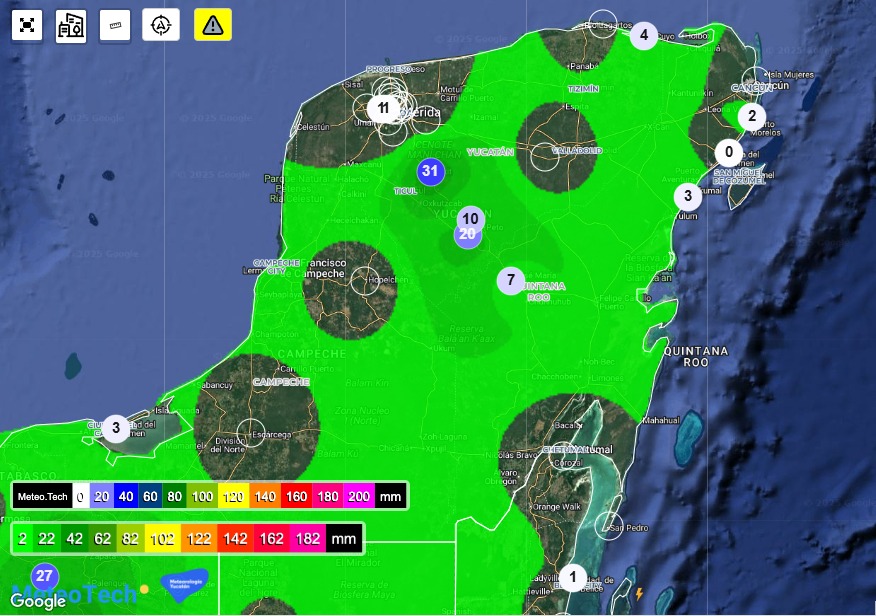Click the Xpujil map label

pos(436,448)
